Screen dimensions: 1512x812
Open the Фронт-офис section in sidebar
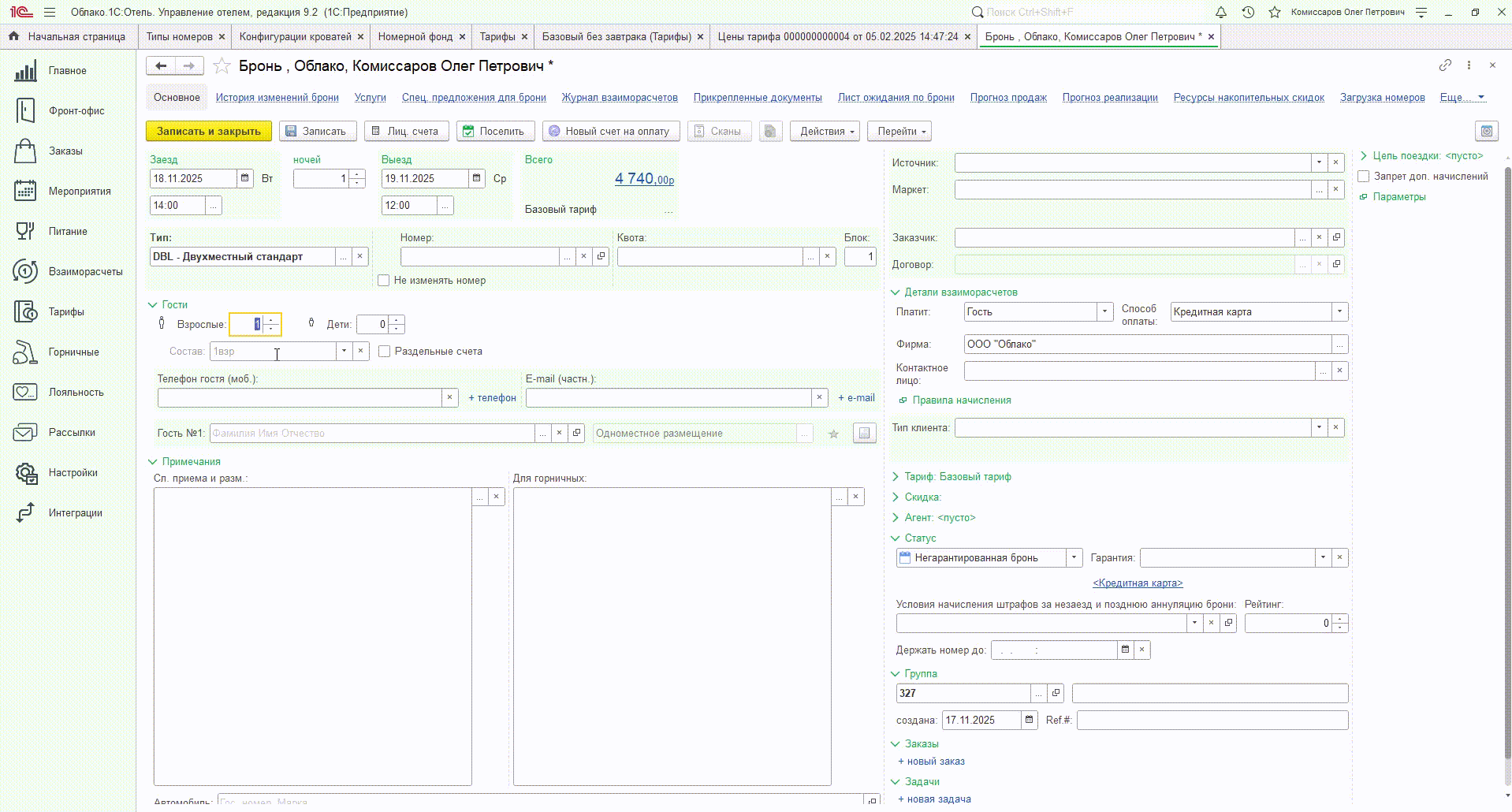[76, 111]
